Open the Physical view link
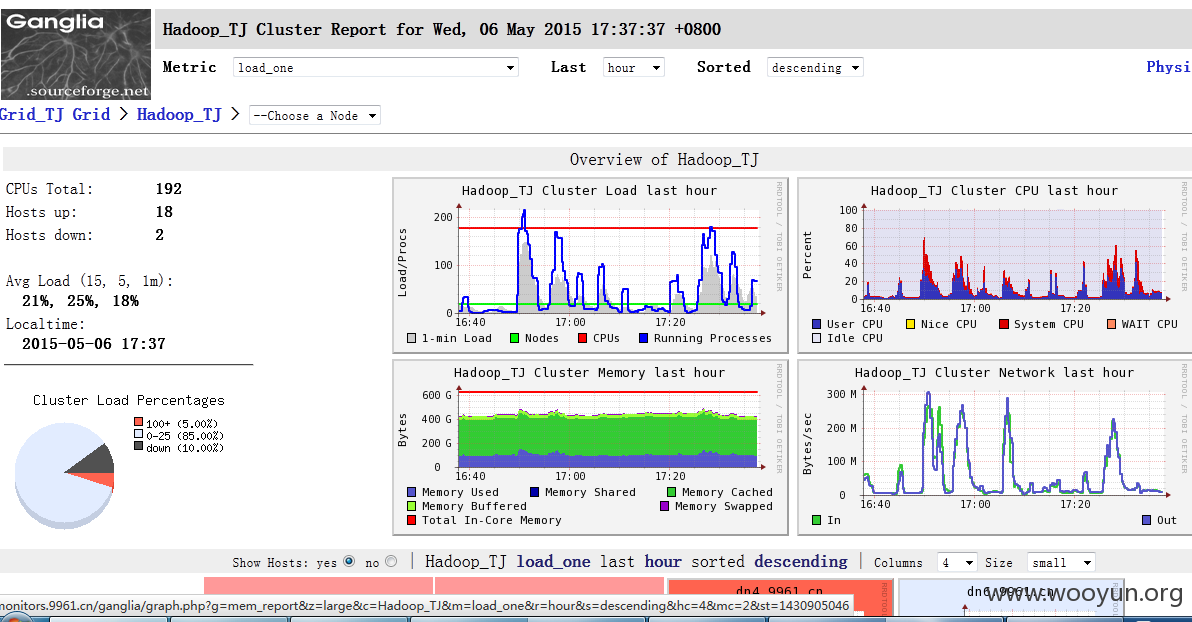The width and height of the screenshot is (1192, 622). [1168, 67]
